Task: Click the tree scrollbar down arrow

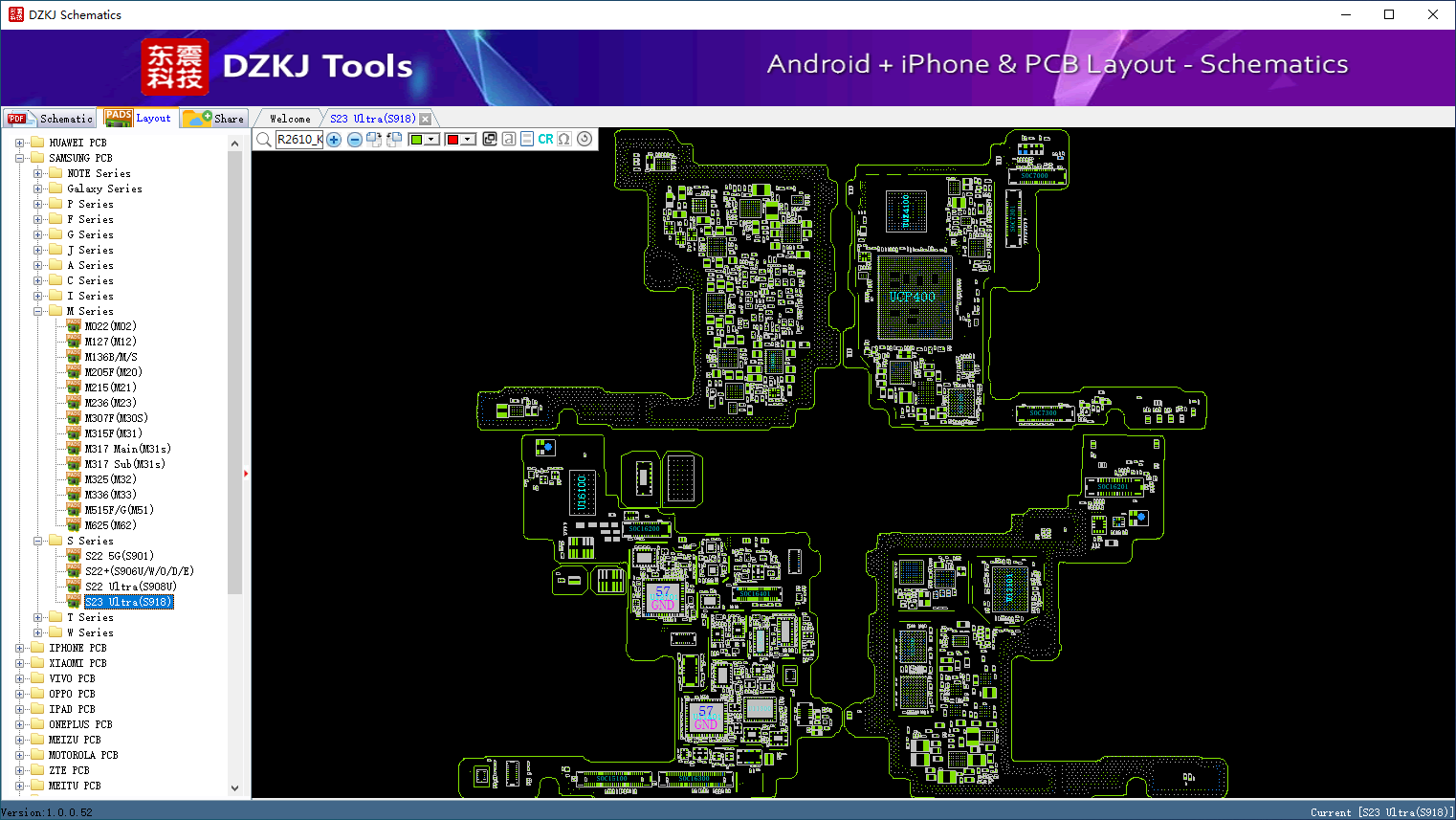Action: pos(235,788)
